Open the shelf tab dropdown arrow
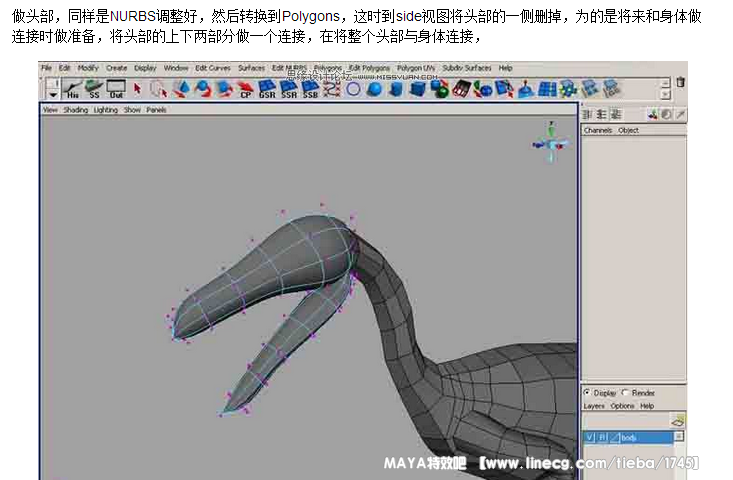 53,95
